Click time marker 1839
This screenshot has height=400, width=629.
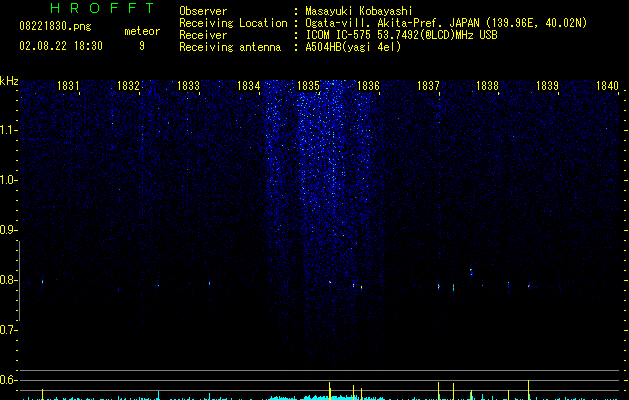(548, 86)
